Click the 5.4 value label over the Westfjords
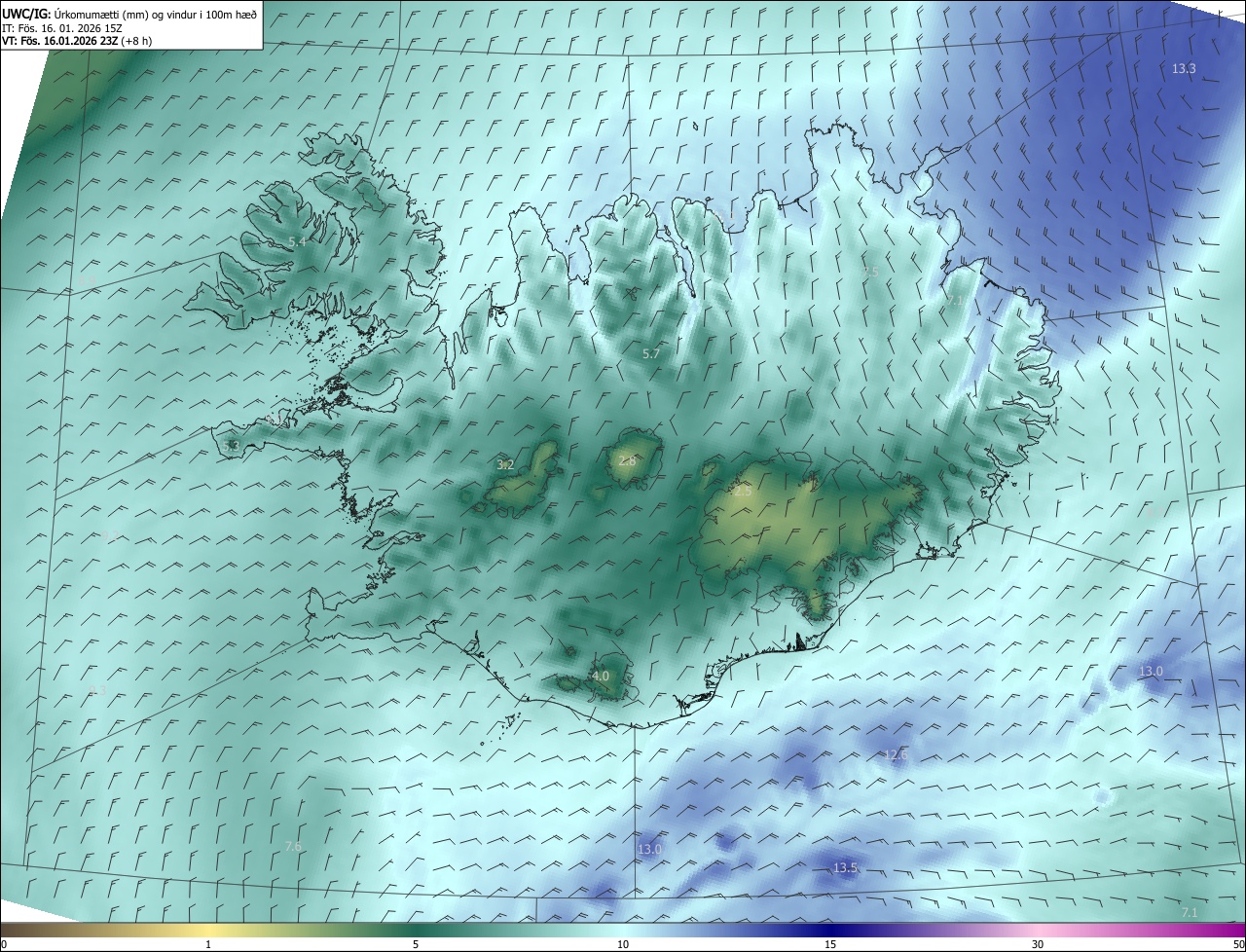Image resolution: width=1246 pixels, height=952 pixels. [x=297, y=241]
